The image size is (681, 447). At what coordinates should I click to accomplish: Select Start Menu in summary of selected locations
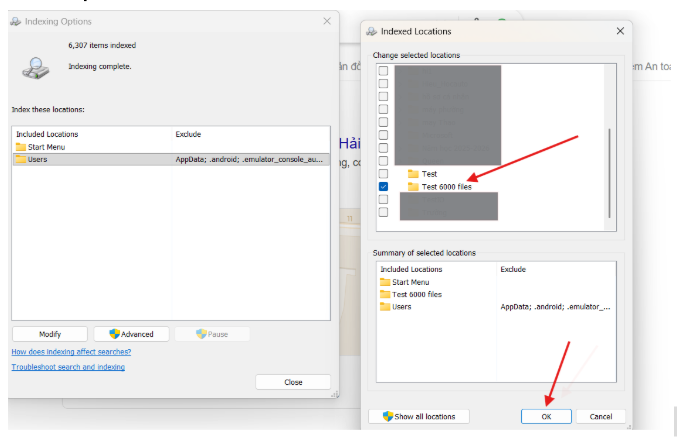(x=410, y=282)
